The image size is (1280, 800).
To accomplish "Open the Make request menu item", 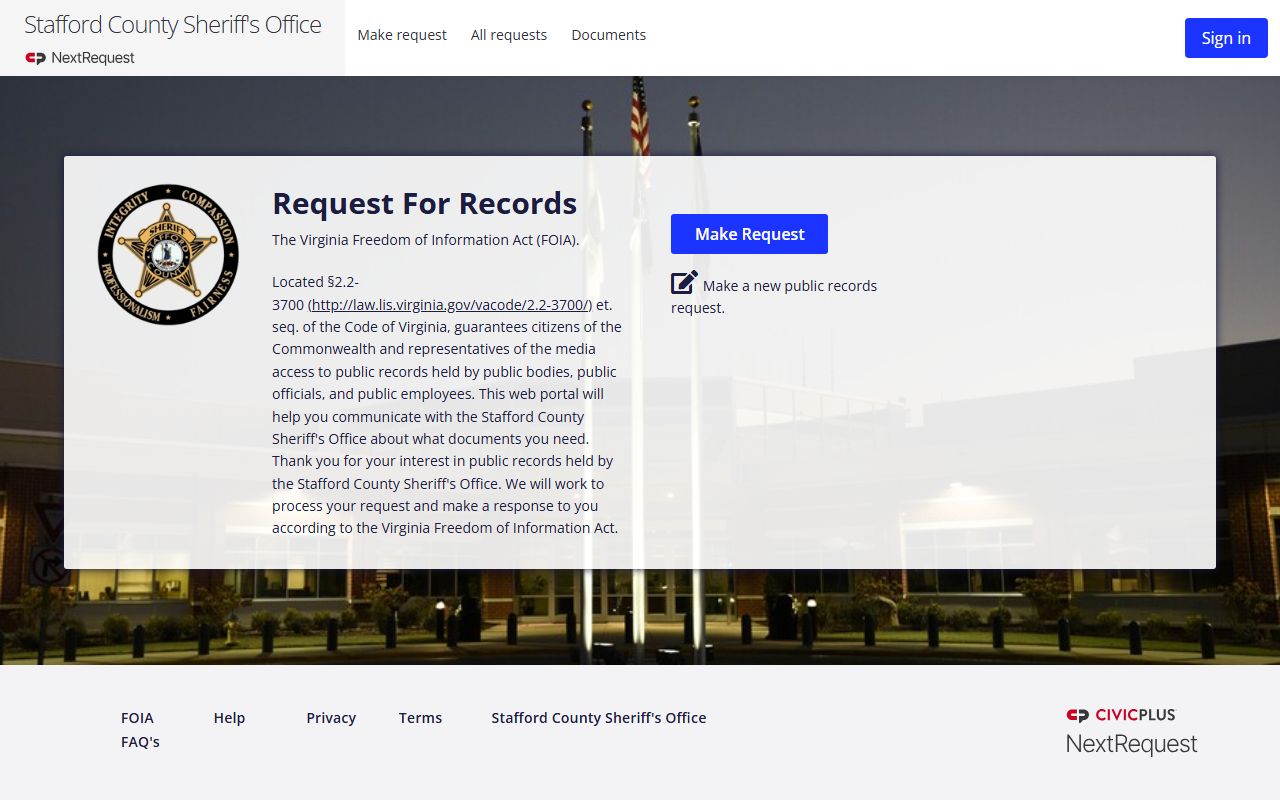I will click(x=402, y=35).
